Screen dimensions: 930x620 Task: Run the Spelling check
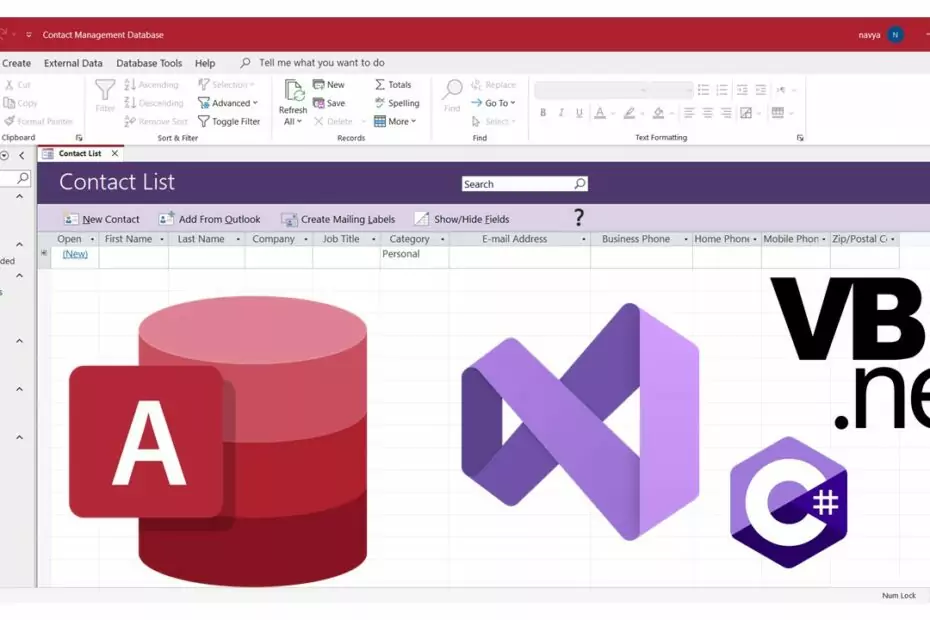point(397,103)
